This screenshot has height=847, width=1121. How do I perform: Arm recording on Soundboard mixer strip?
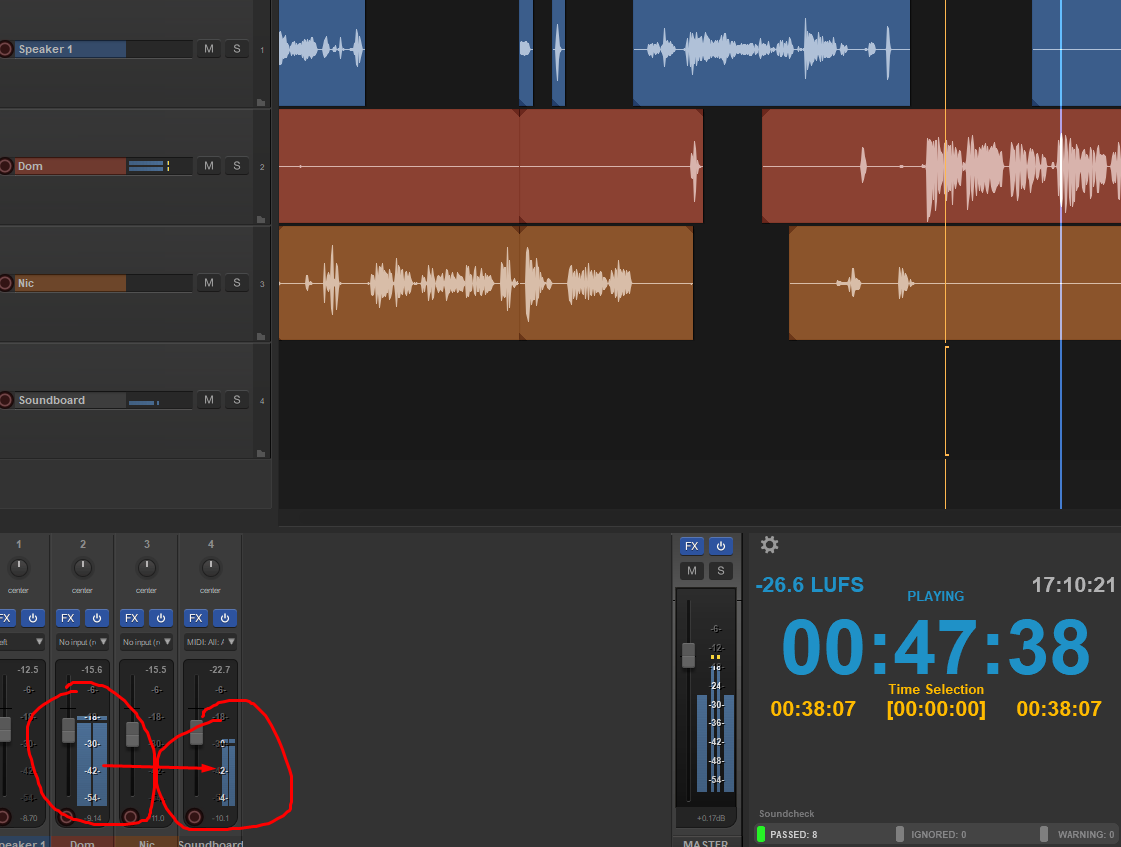[x=194, y=816]
